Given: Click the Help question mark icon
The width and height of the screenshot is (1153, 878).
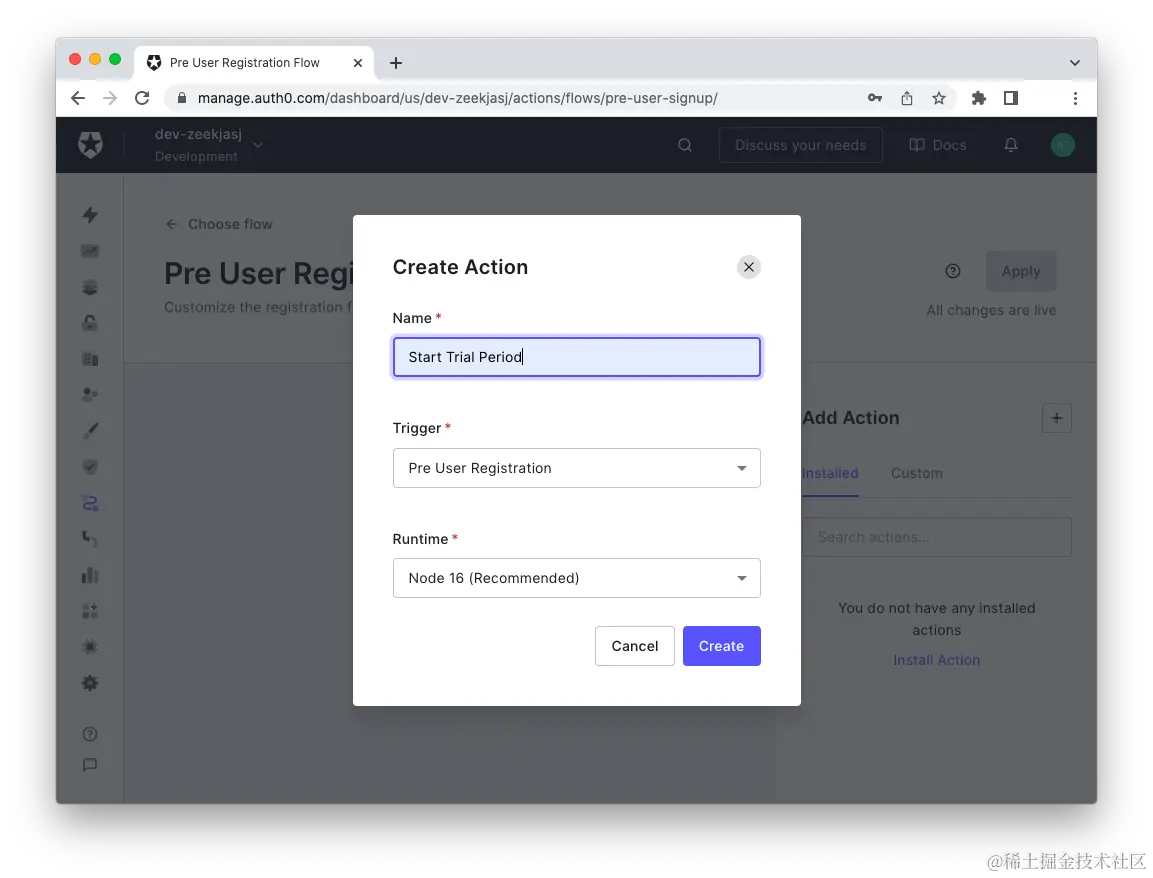Looking at the screenshot, I should point(90,733).
